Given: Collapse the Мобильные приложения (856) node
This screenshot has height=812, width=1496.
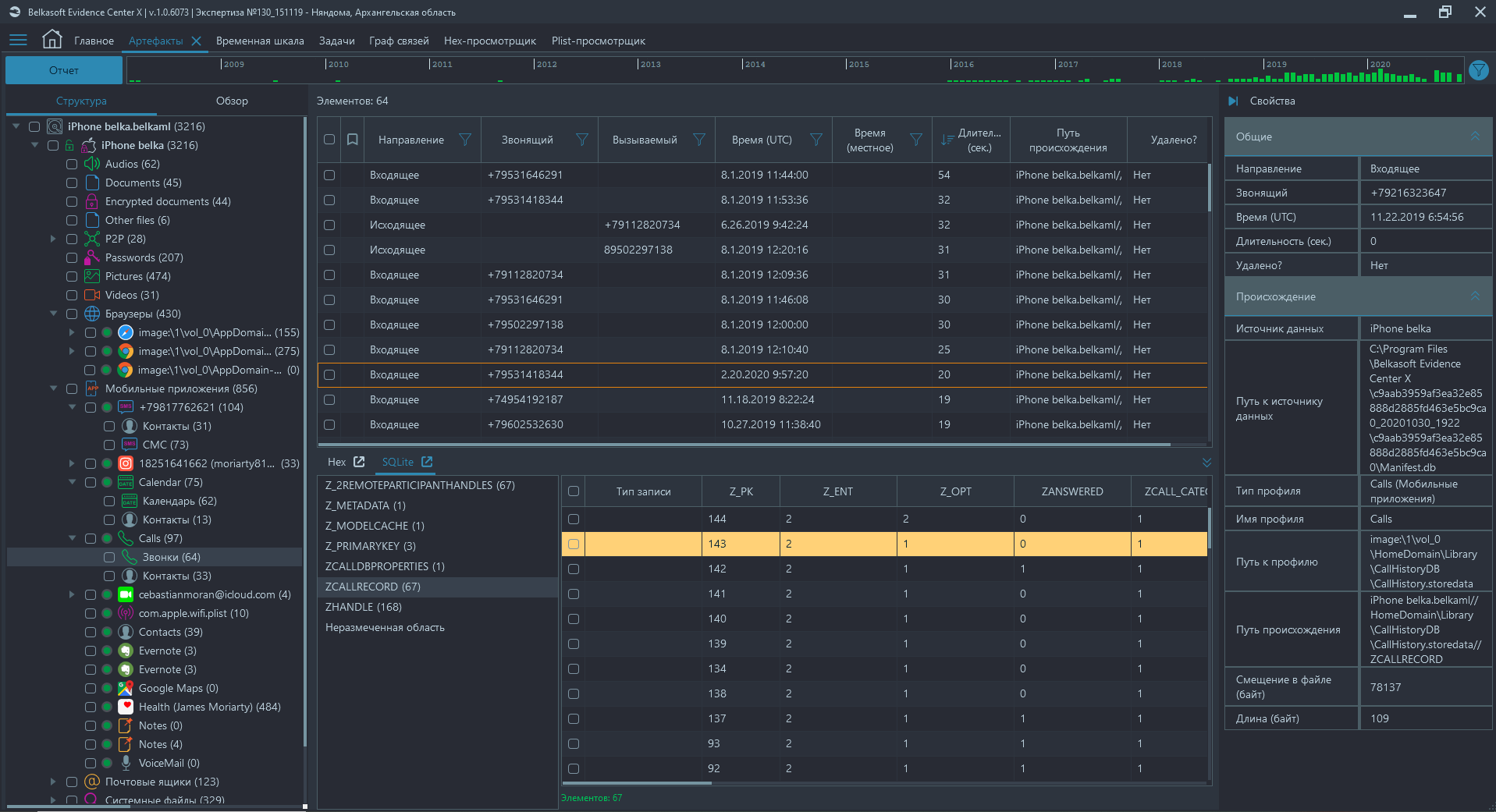Looking at the screenshot, I should 53,388.
